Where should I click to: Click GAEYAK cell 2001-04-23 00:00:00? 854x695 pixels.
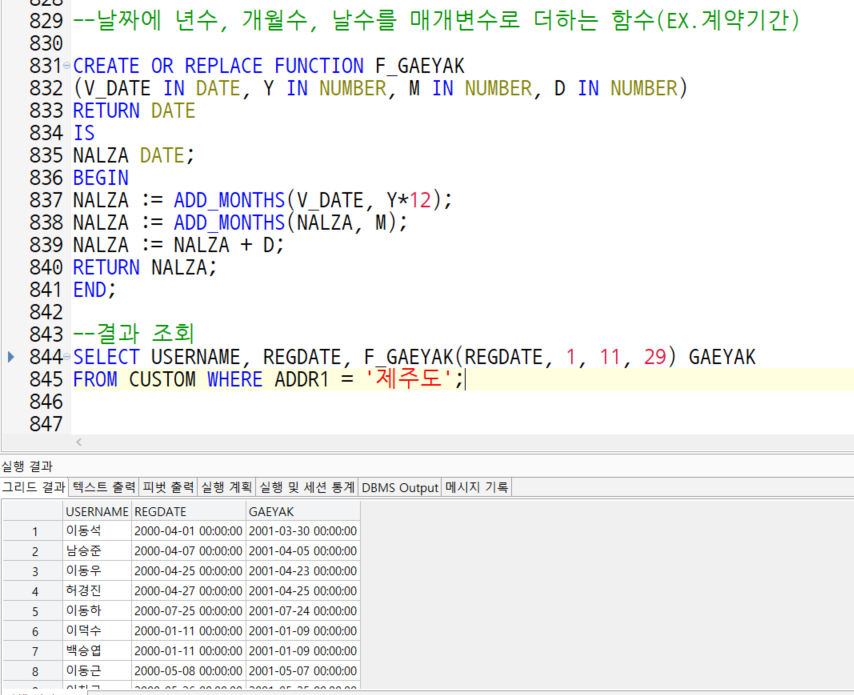point(303,571)
